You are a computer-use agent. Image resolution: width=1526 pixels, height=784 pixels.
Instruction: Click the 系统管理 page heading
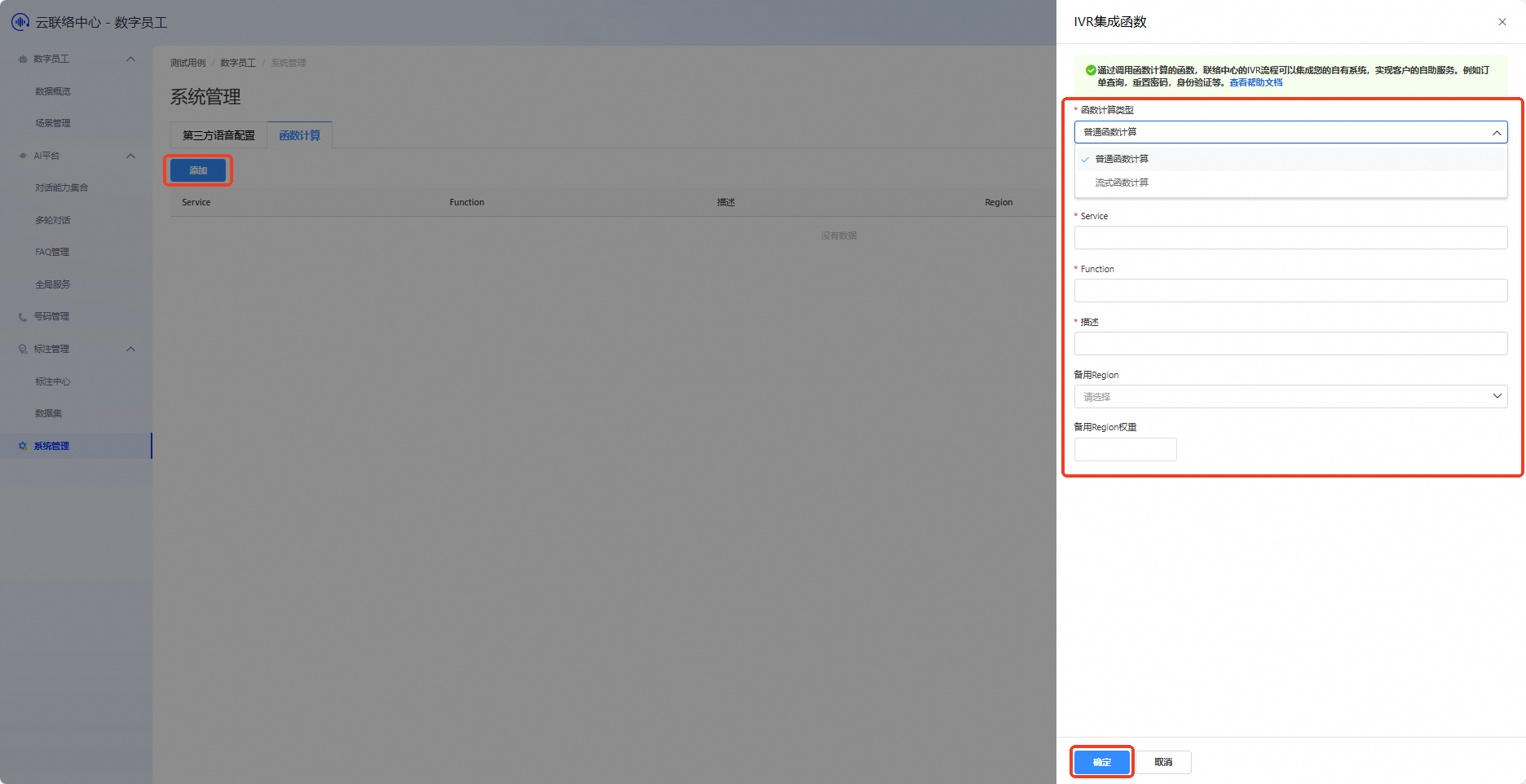coord(205,97)
